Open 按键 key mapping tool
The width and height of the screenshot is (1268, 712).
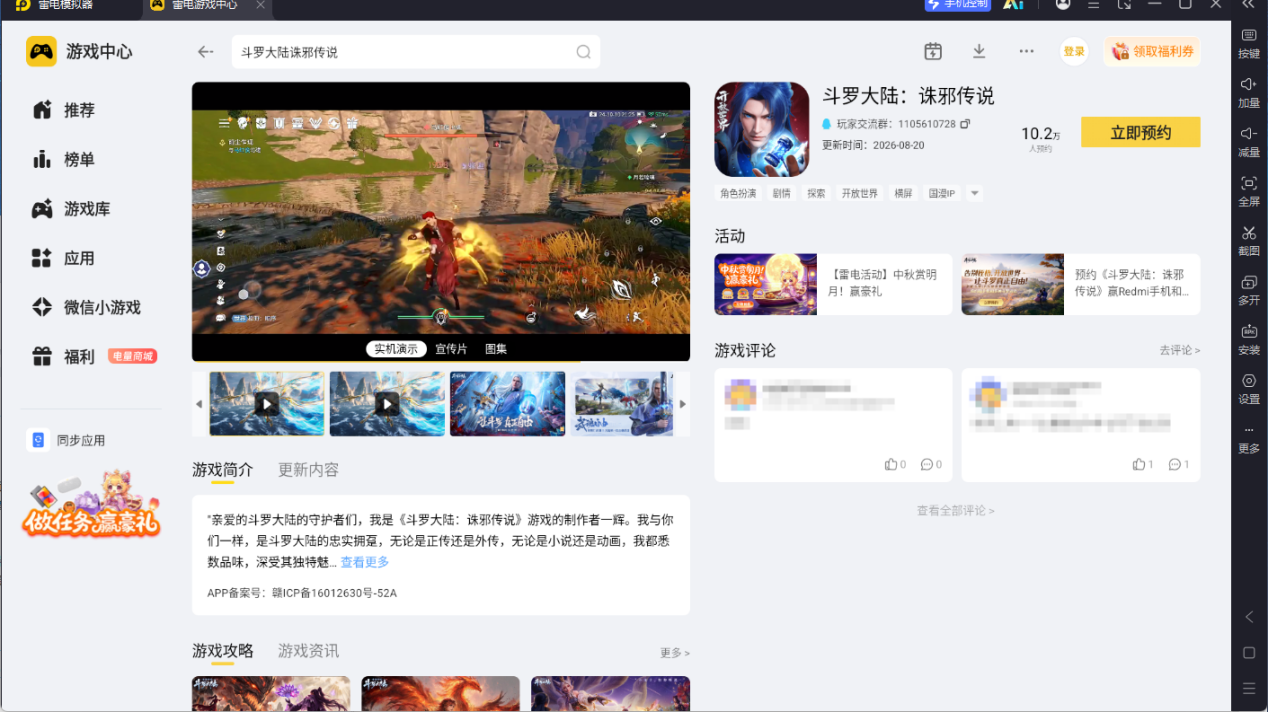coord(1249,43)
